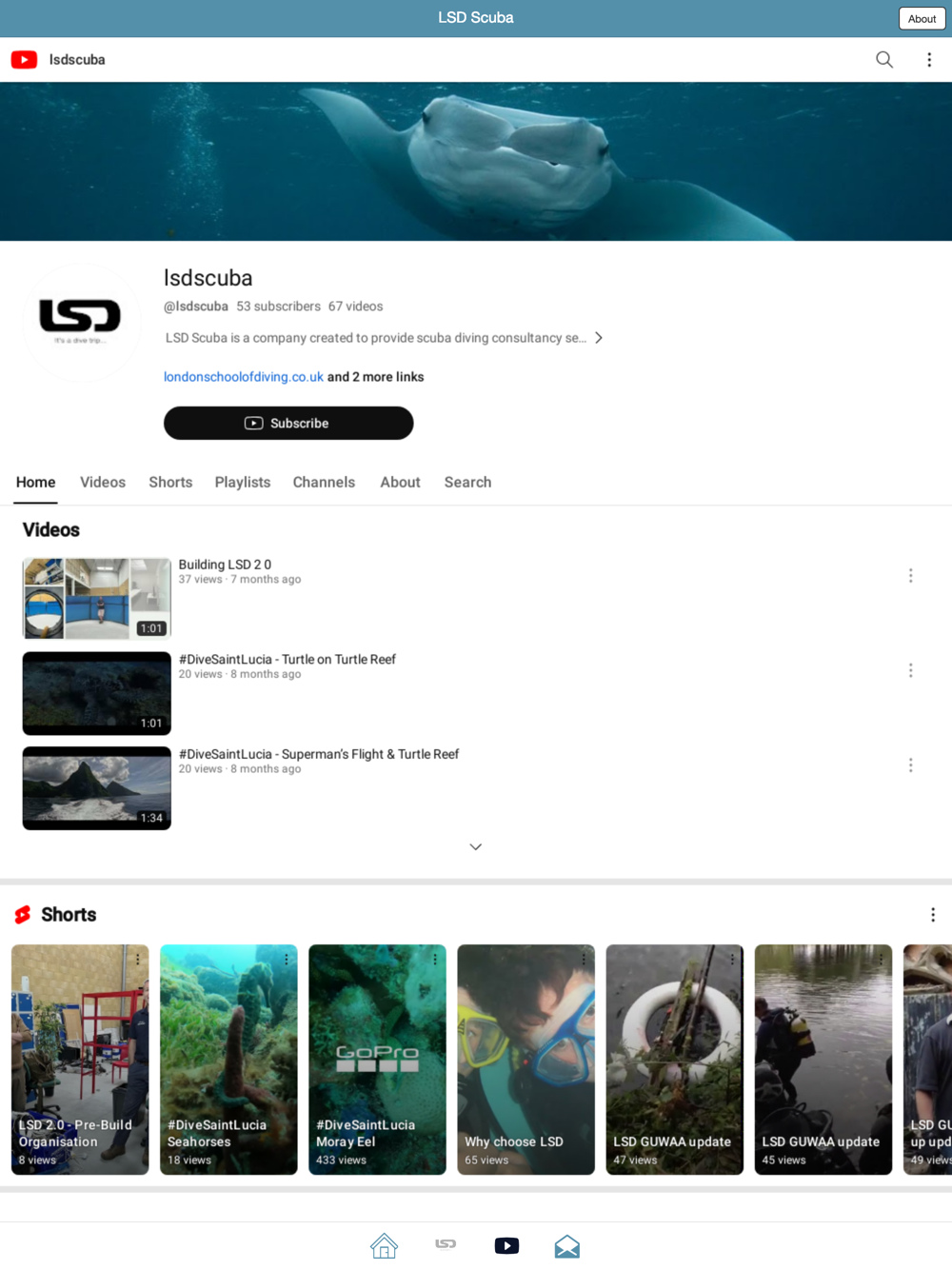Click the About button in header
Screen dimensions: 952x1270
[x=922, y=18]
